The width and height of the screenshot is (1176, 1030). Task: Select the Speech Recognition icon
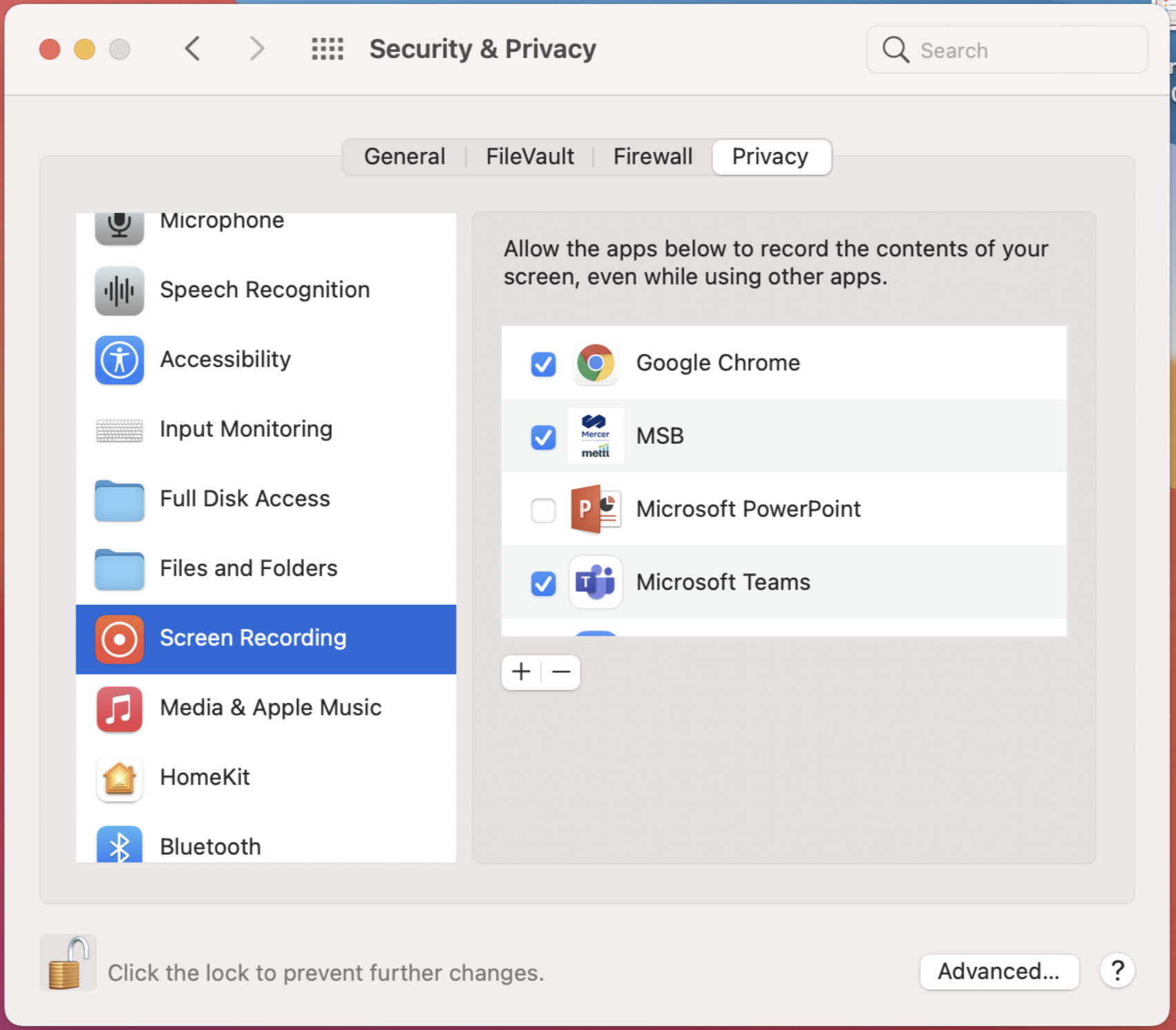(120, 291)
